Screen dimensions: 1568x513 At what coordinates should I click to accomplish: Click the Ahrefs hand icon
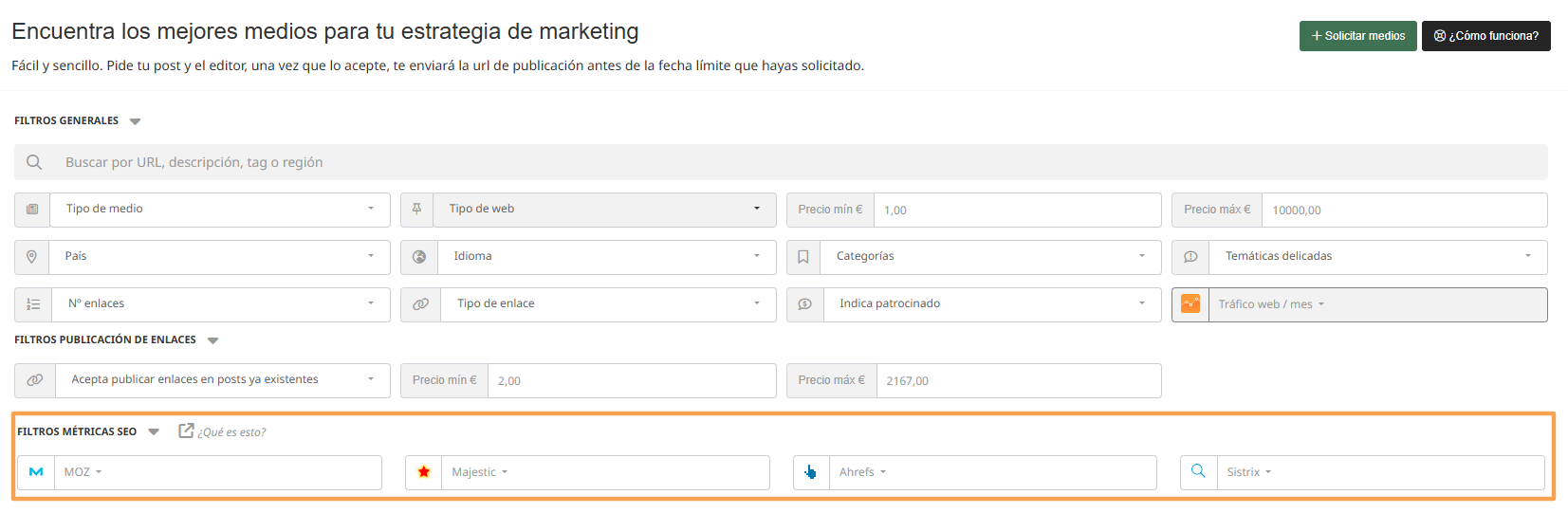click(811, 472)
